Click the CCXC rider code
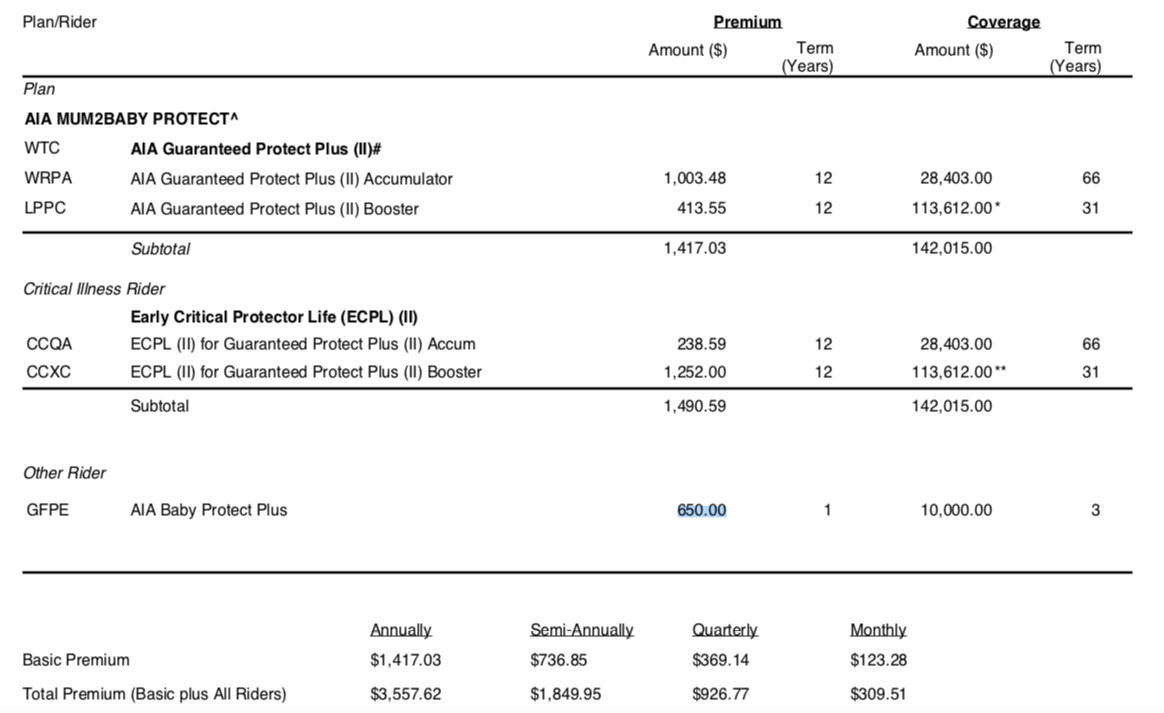The width and height of the screenshot is (1164, 713). click(x=49, y=372)
